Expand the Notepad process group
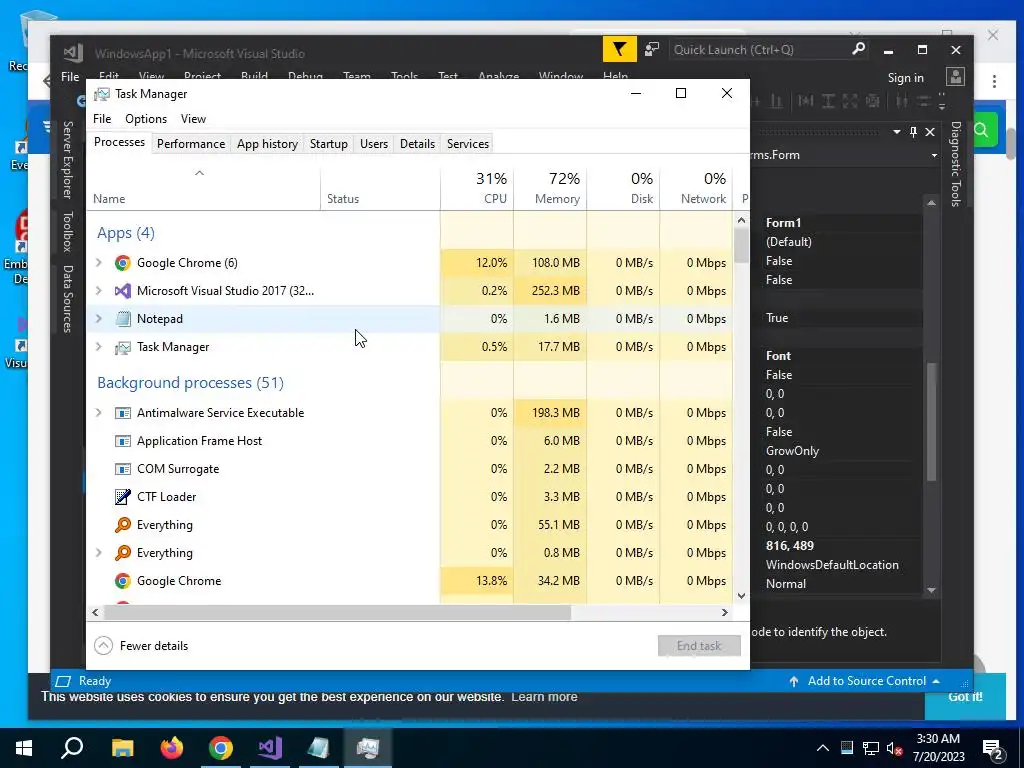The image size is (1024, 768). [99, 319]
